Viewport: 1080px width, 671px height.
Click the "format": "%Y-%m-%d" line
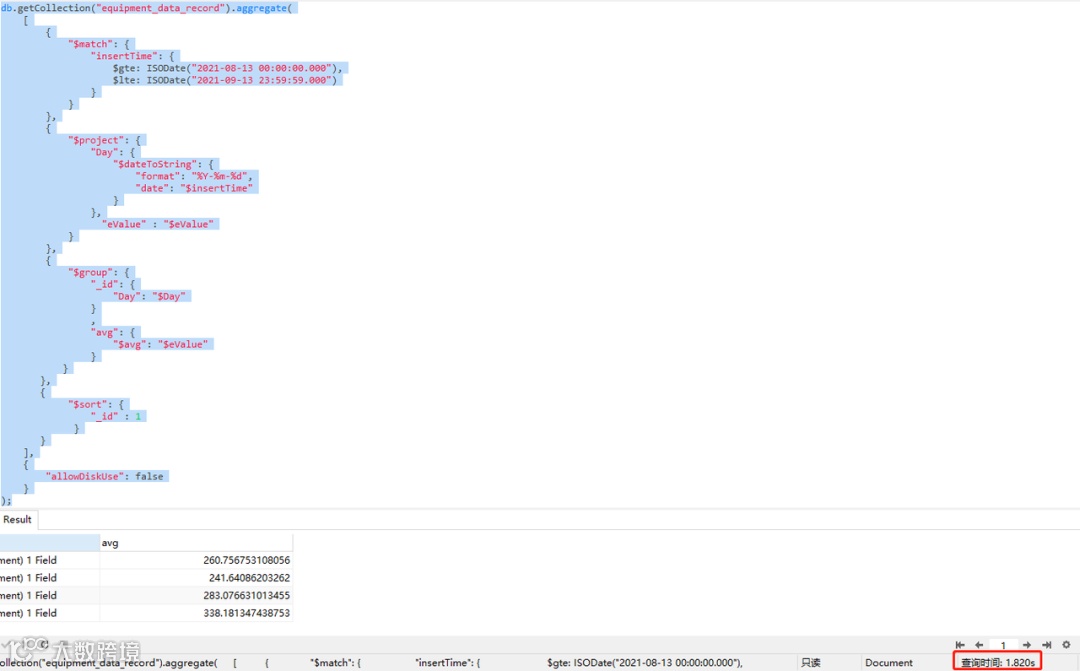point(194,176)
